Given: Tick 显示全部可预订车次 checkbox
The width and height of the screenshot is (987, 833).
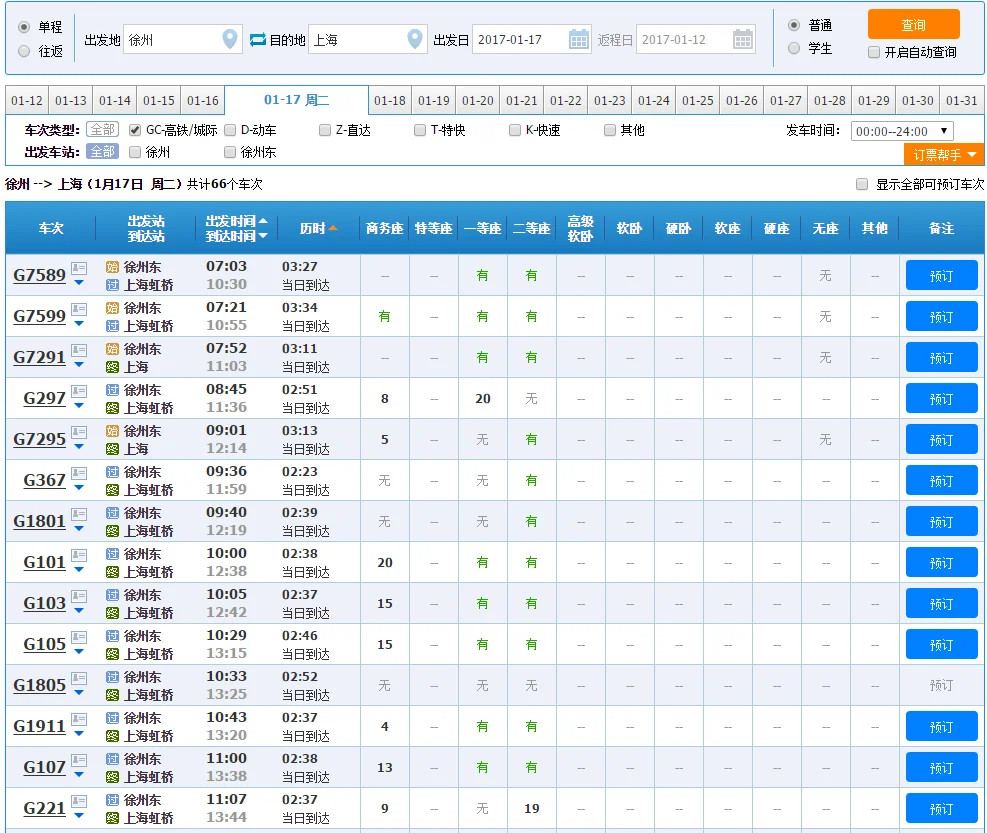Looking at the screenshot, I should click(862, 185).
